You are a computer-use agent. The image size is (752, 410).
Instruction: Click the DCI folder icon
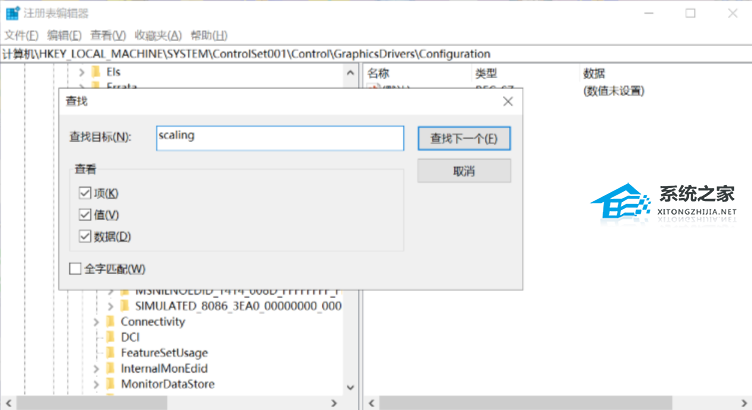pos(110,337)
